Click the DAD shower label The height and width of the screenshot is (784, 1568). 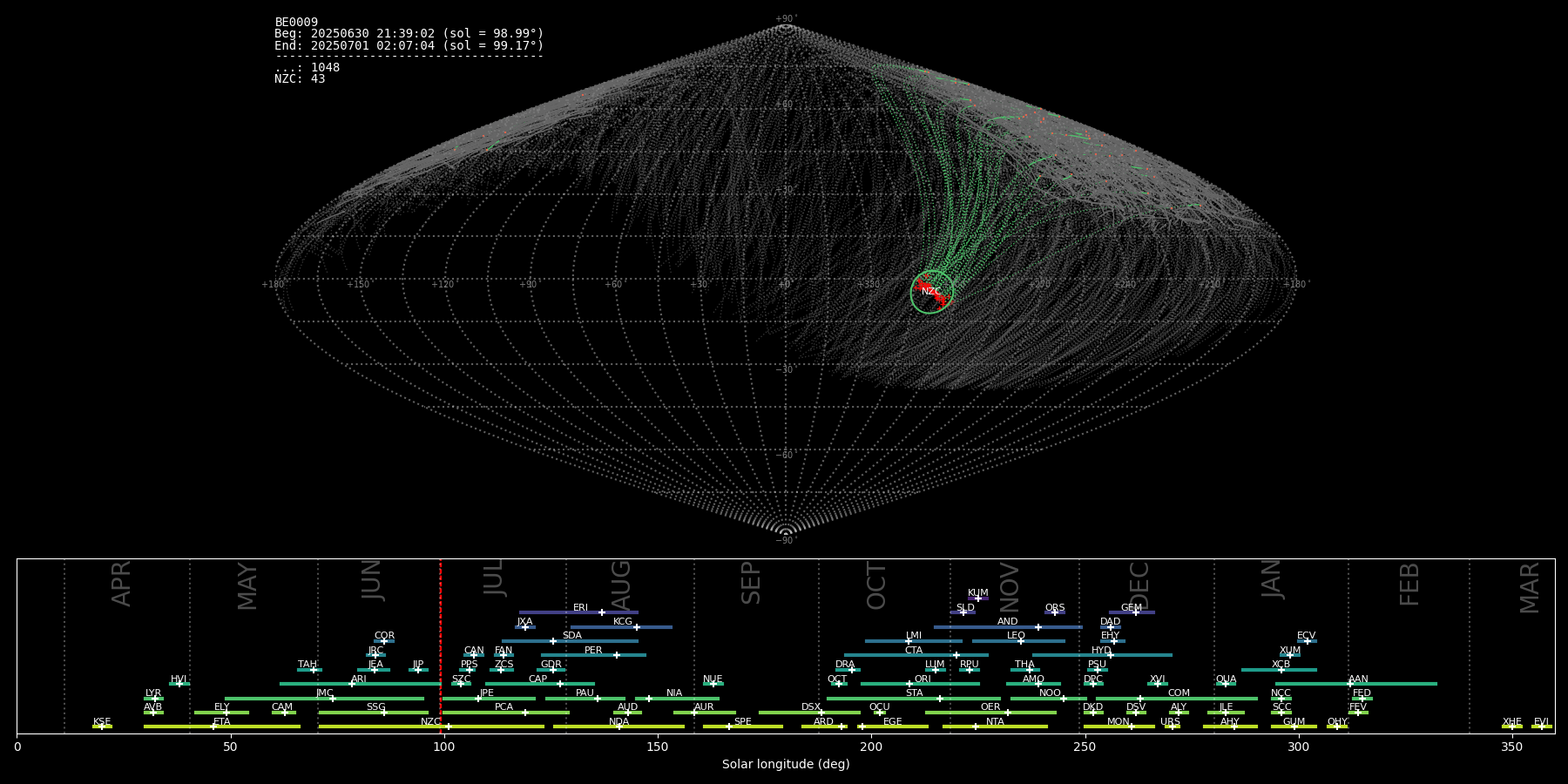click(x=1110, y=622)
